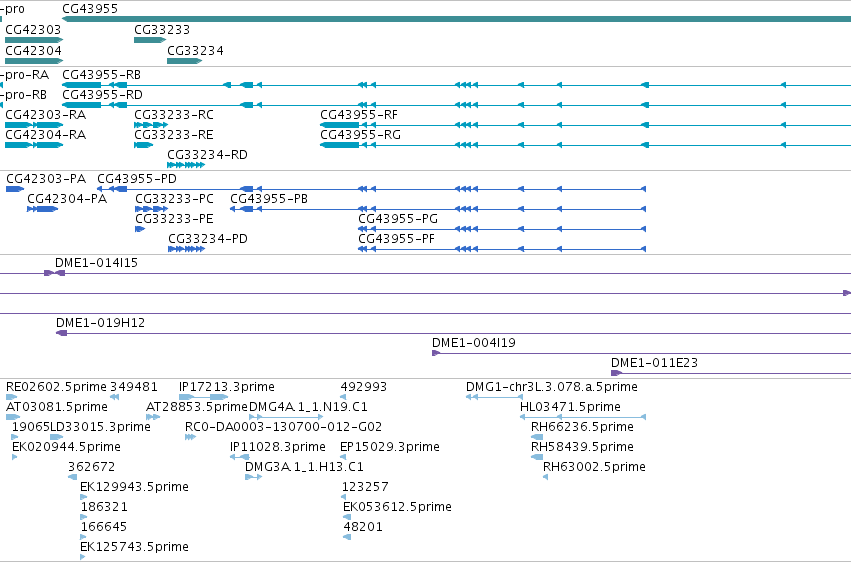Screen dimensions: 851x562
Task: Select the CG43955-PF protein label
Action: tap(397, 239)
